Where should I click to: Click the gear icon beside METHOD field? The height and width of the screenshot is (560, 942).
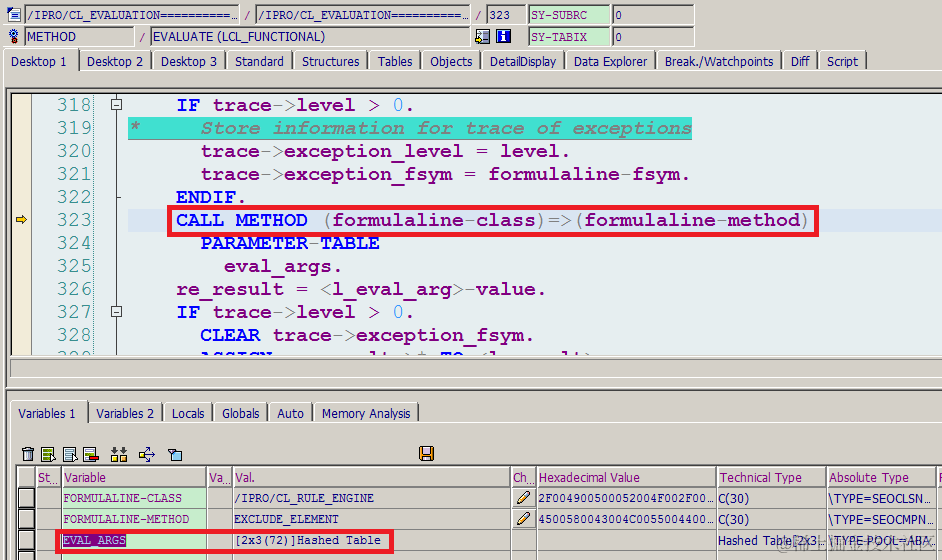(x=14, y=37)
